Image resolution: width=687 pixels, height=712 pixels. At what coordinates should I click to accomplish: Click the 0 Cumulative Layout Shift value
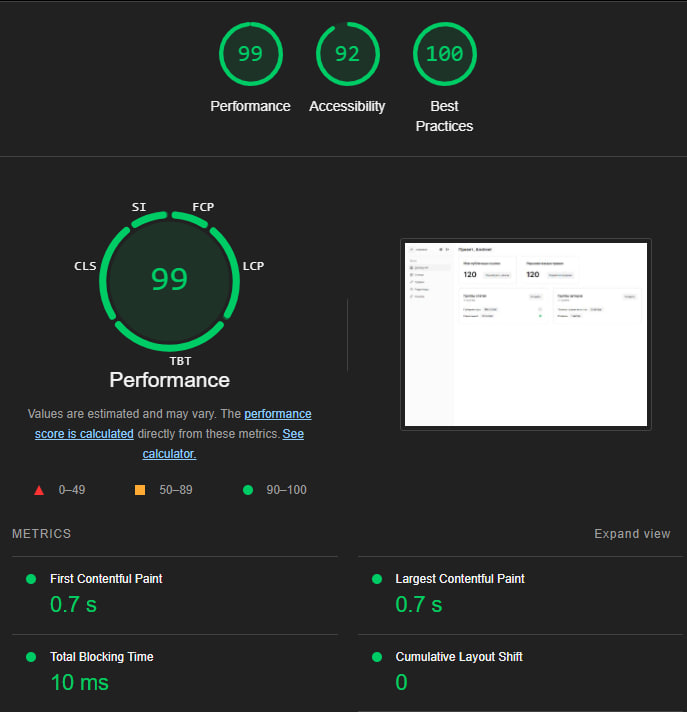pos(401,682)
